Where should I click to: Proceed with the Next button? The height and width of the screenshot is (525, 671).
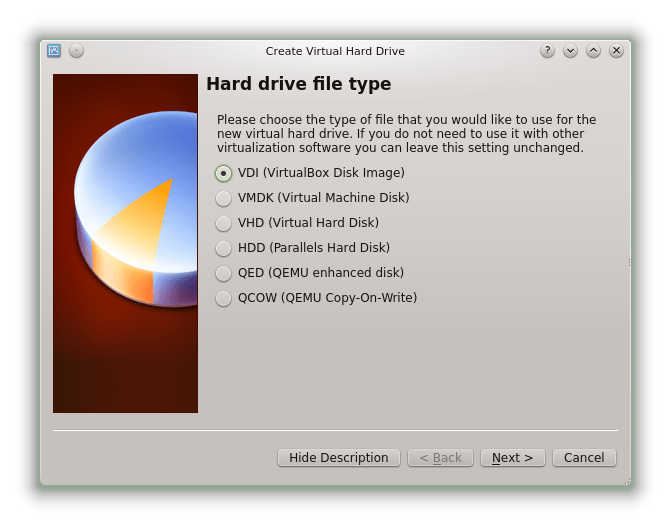pos(513,458)
